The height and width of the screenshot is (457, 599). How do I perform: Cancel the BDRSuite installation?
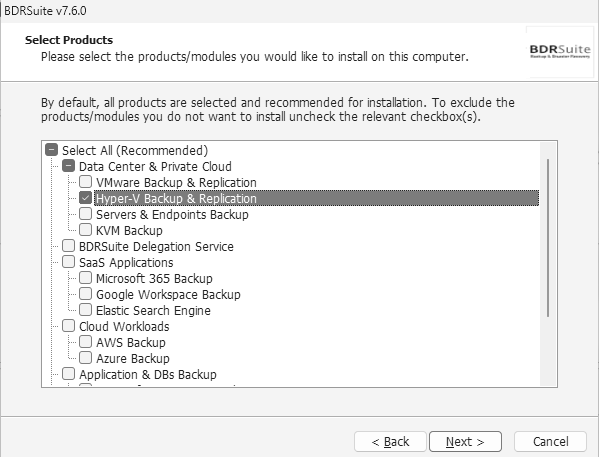(x=550, y=442)
